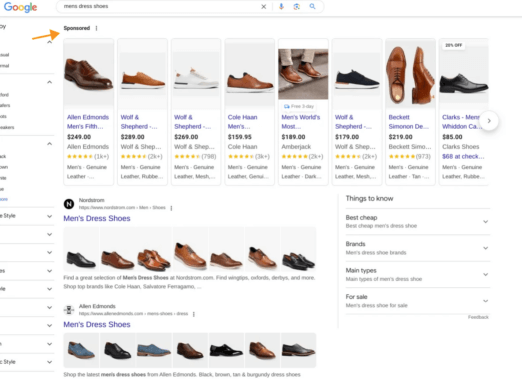Image resolution: width=522 pixels, height=379 pixels.
Task: Click the 20% OFF badge on Clarks
Action: pyautogui.click(x=454, y=45)
